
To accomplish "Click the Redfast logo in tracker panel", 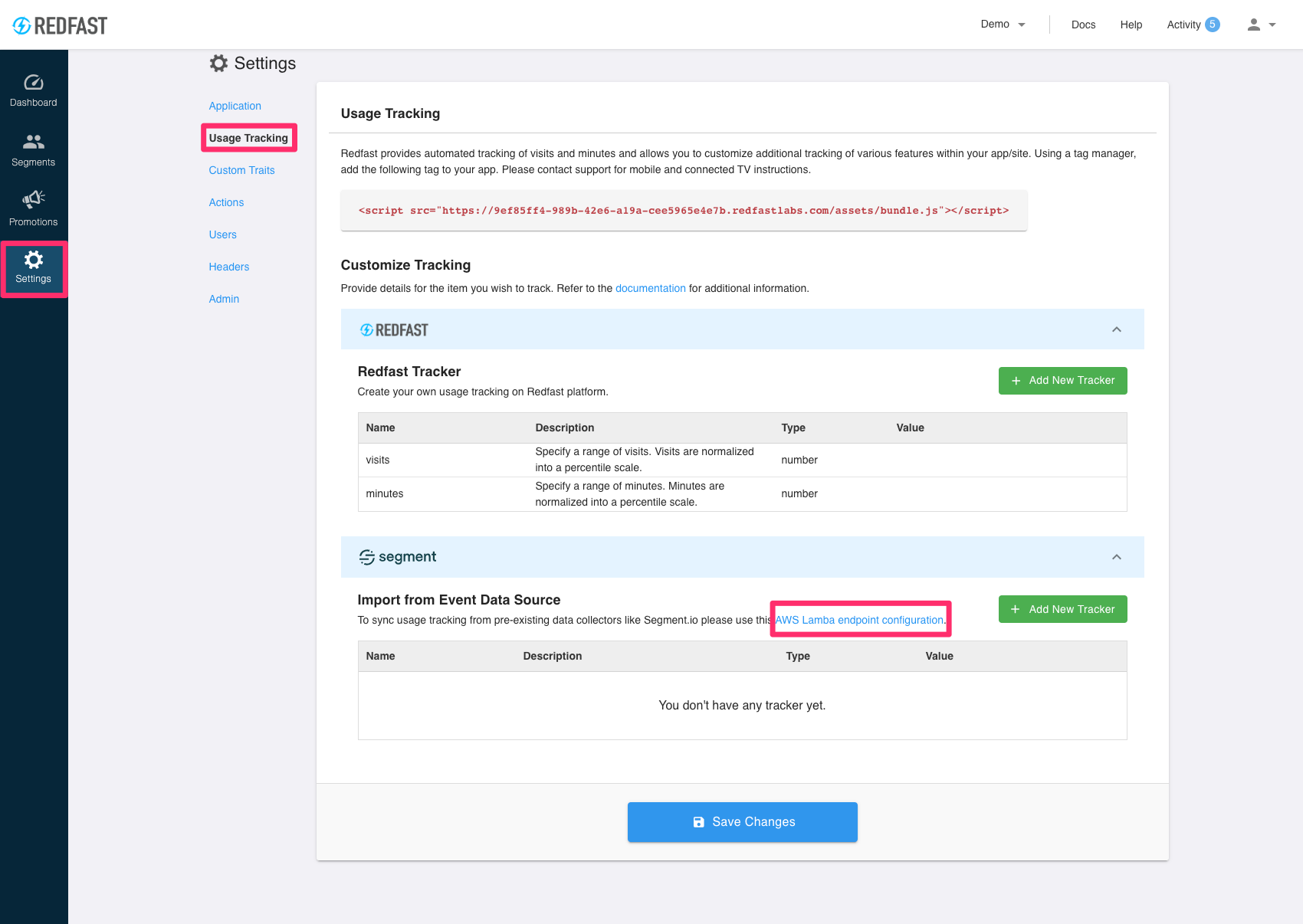I will point(394,330).
